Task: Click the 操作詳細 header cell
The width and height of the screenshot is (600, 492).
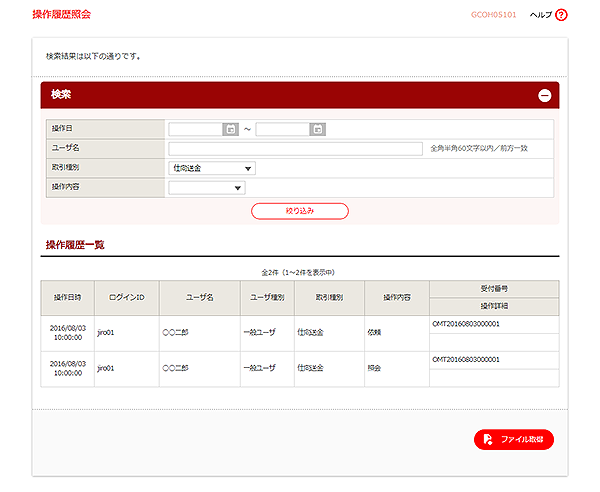Action: [494, 306]
